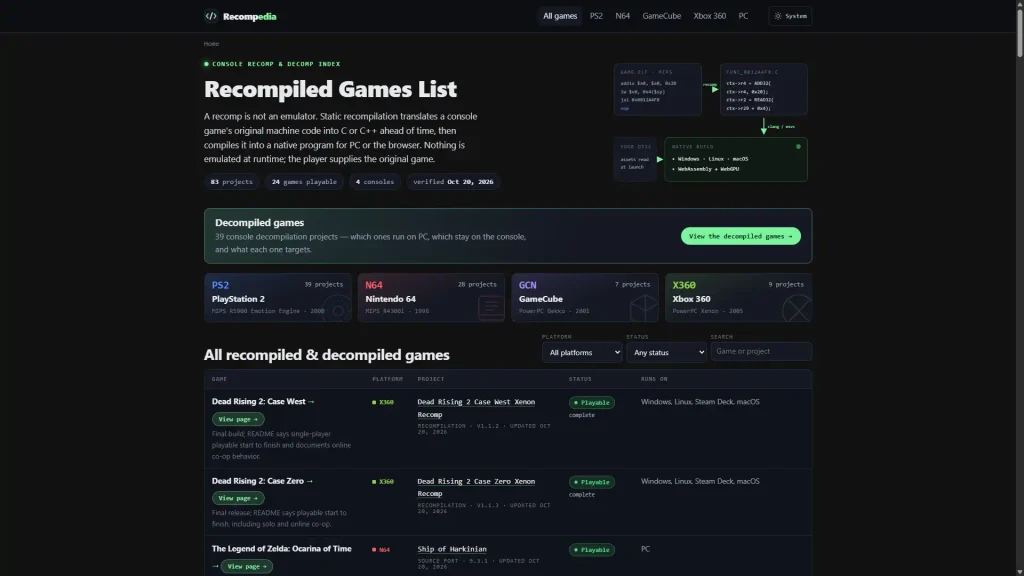This screenshot has height=576, width=1024.
Task: Click the PlayStation 2 card disc icon
Action: pos(338,310)
